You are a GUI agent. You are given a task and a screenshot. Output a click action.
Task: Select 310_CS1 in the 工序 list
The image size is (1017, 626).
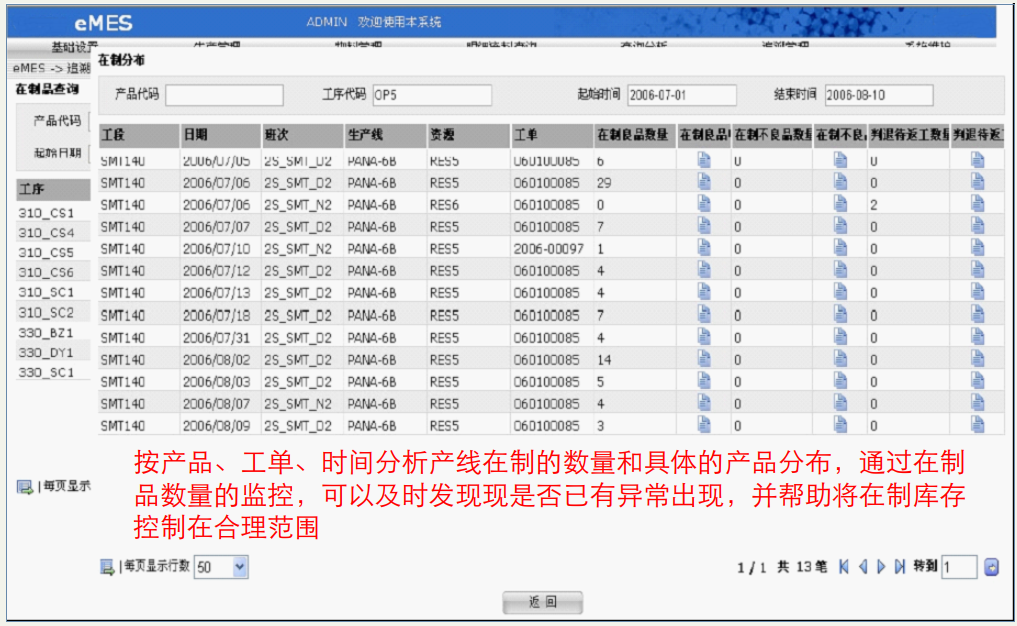(46, 213)
